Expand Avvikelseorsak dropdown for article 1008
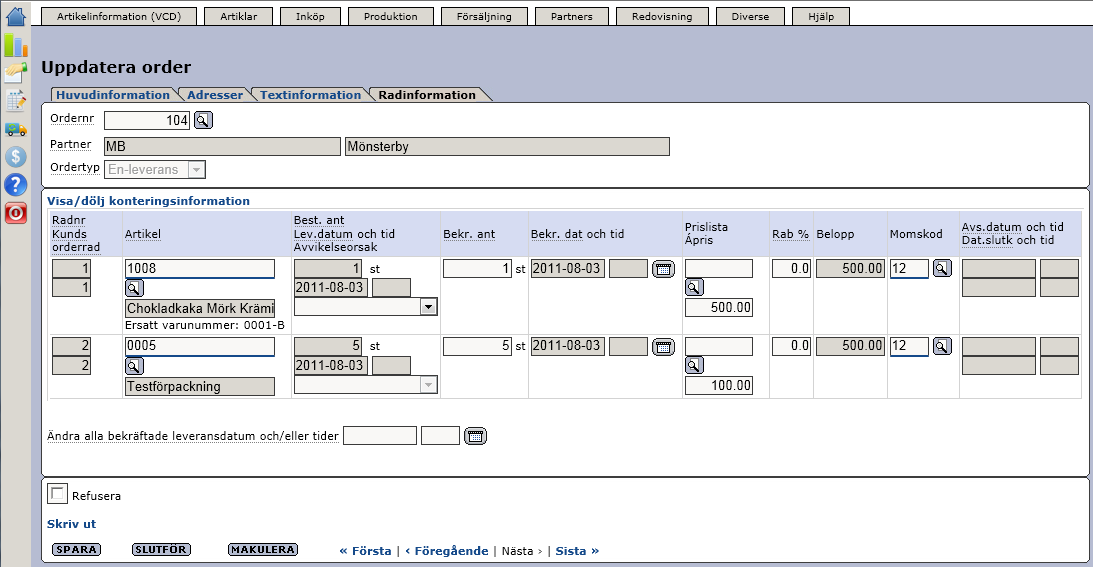This screenshot has width=1093, height=567. [365, 307]
